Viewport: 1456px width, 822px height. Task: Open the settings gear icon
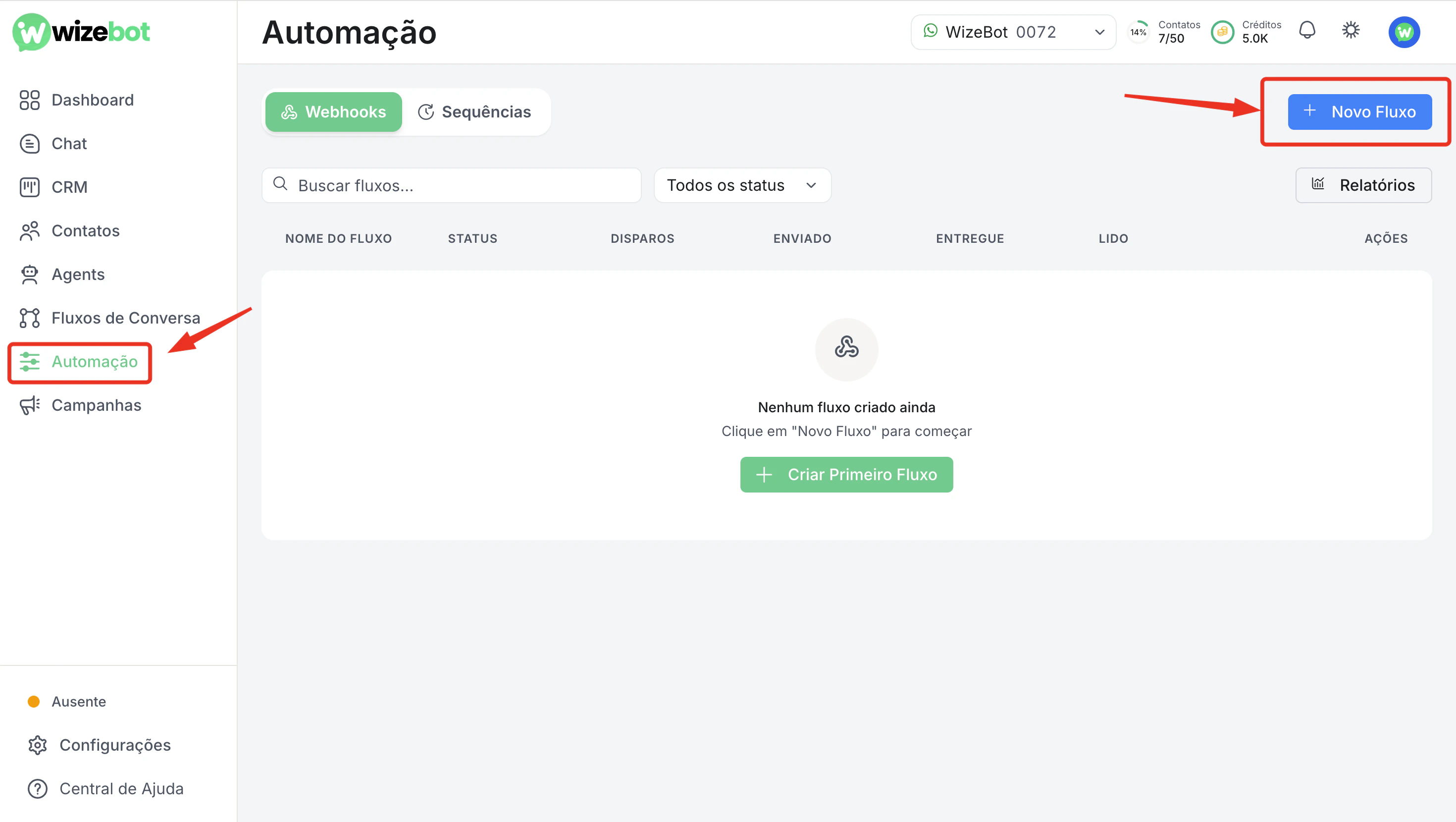(x=1351, y=31)
